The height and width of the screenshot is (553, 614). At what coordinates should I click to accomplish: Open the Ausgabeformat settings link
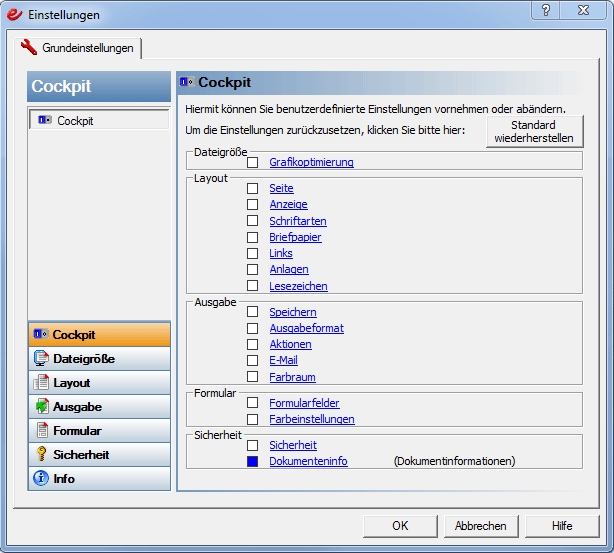tap(306, 328)
